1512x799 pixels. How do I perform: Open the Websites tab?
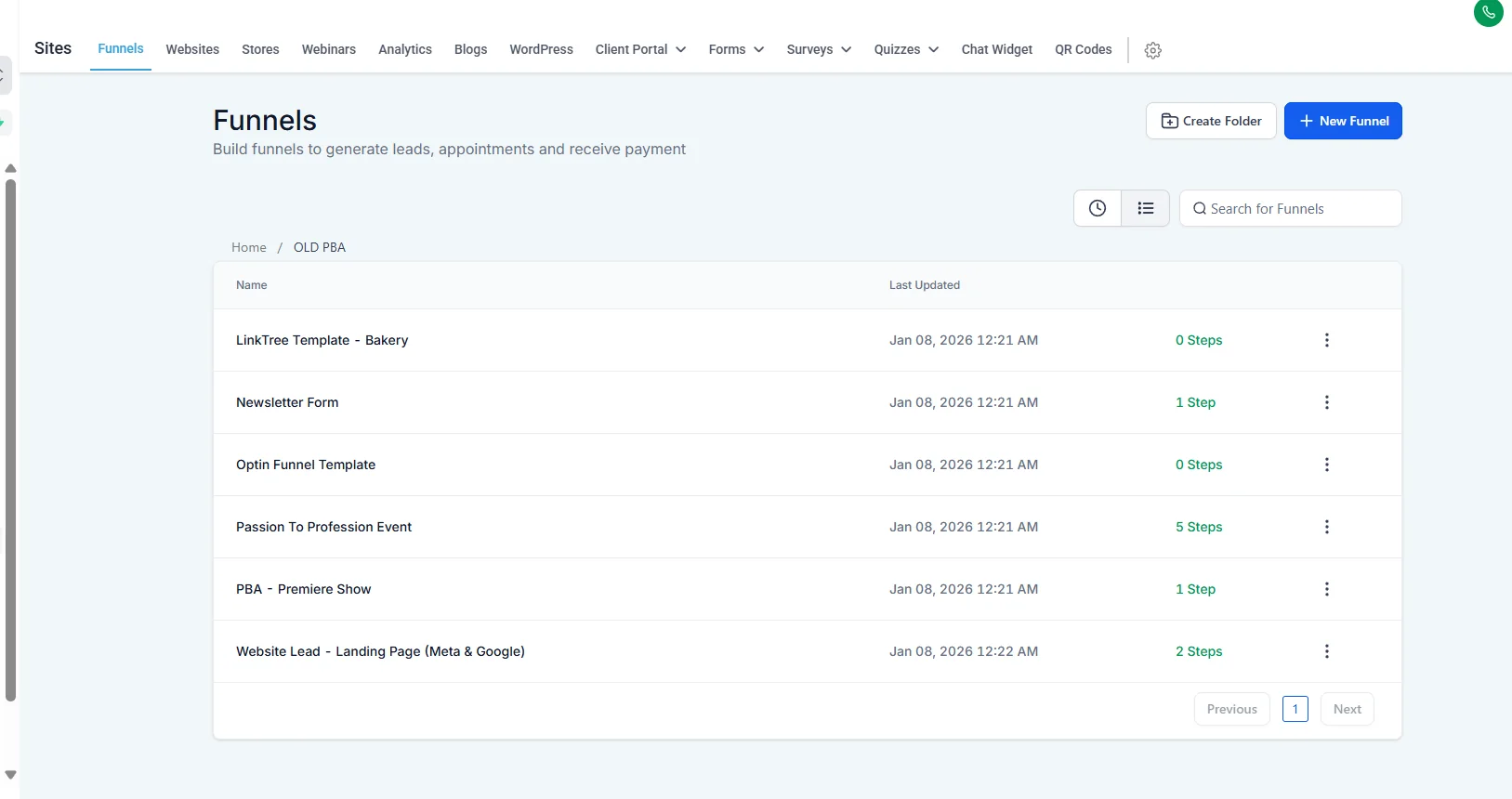tap(192, 49)
